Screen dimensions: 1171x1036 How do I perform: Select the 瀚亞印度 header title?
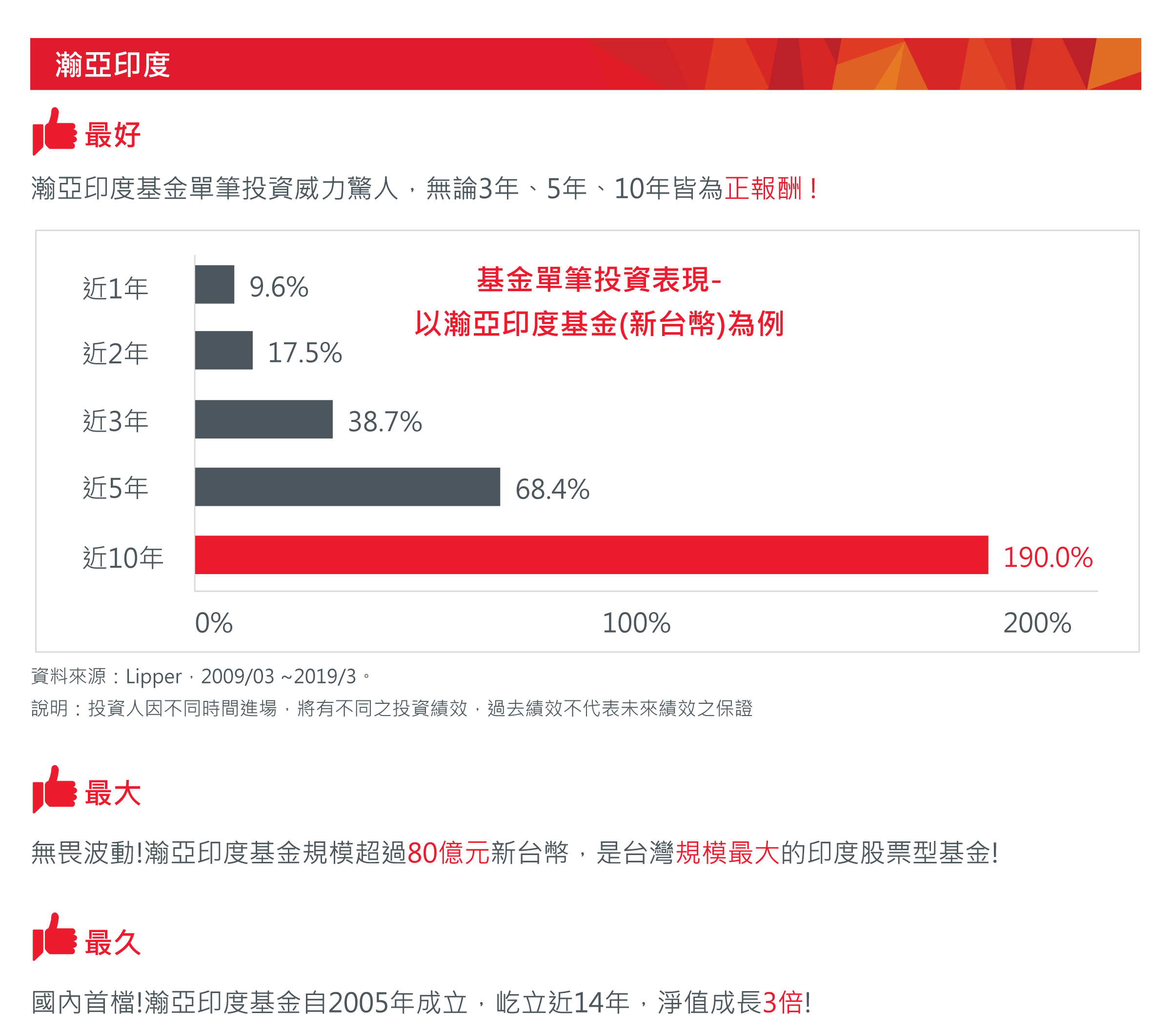[x=113, y=64]
